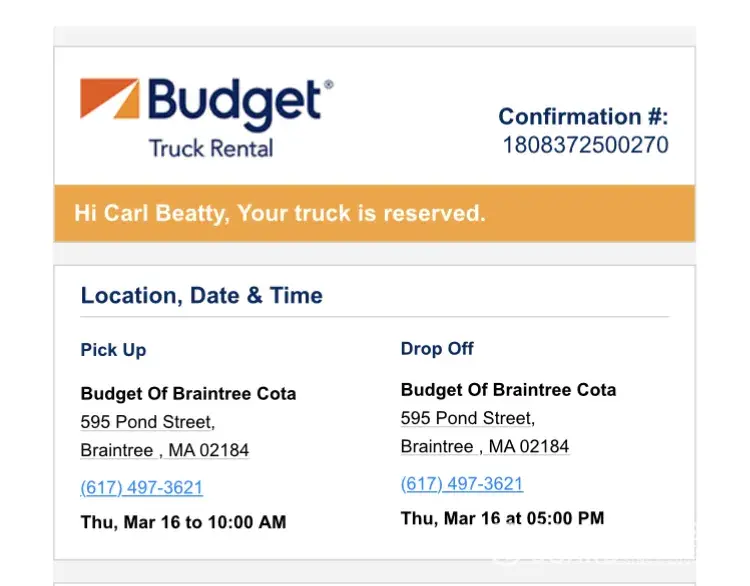Image resolution: width=750 pixels, height=586 pixels.
Task: Click the Pick Up heading
Action: (113, 350)
